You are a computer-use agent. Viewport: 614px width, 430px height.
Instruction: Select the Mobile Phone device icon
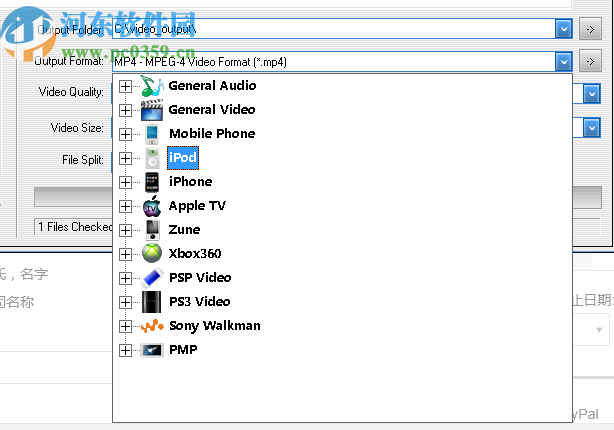152,134
